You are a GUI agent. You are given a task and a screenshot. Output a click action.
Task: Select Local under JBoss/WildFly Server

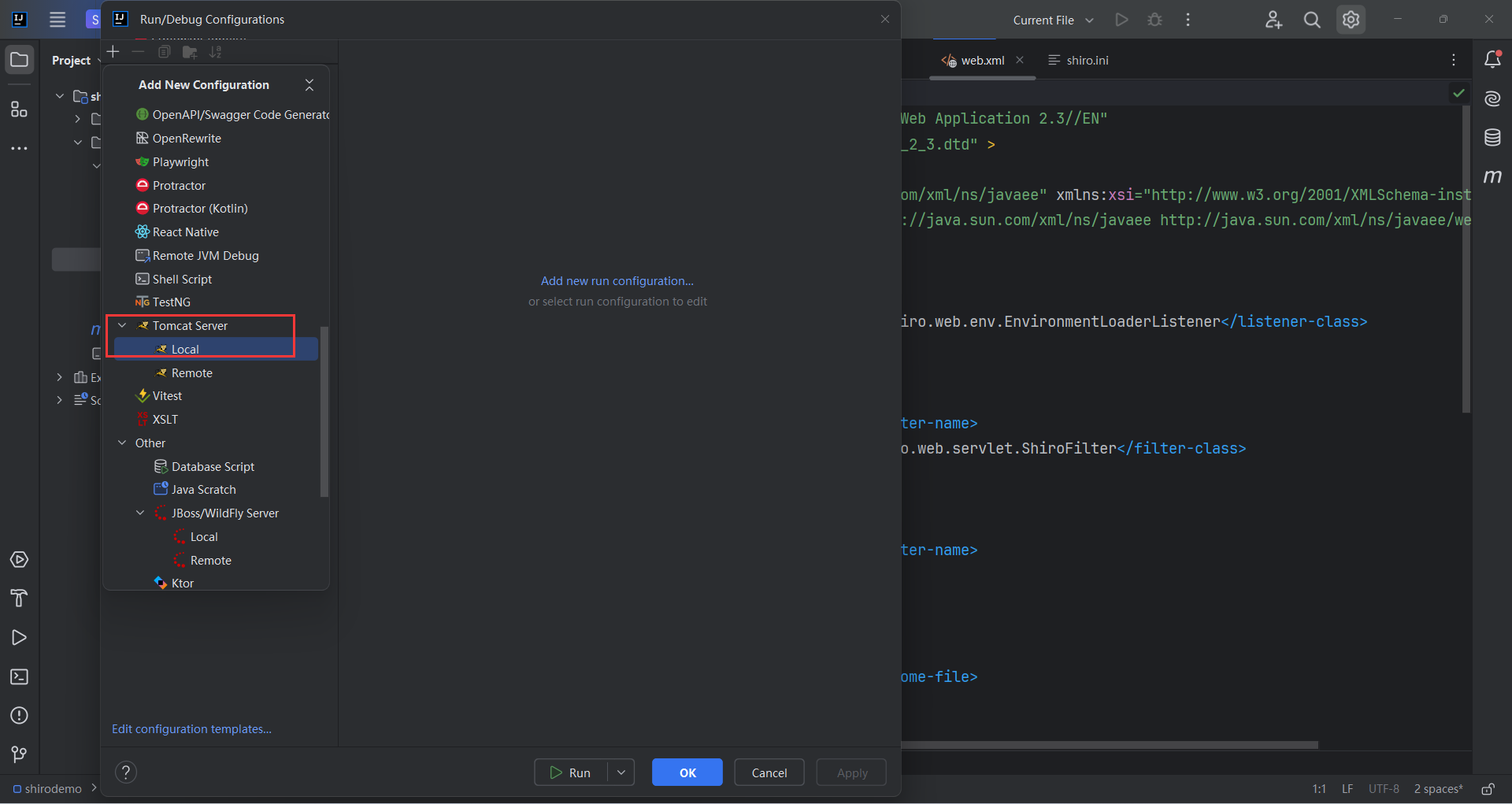point(195,537)
